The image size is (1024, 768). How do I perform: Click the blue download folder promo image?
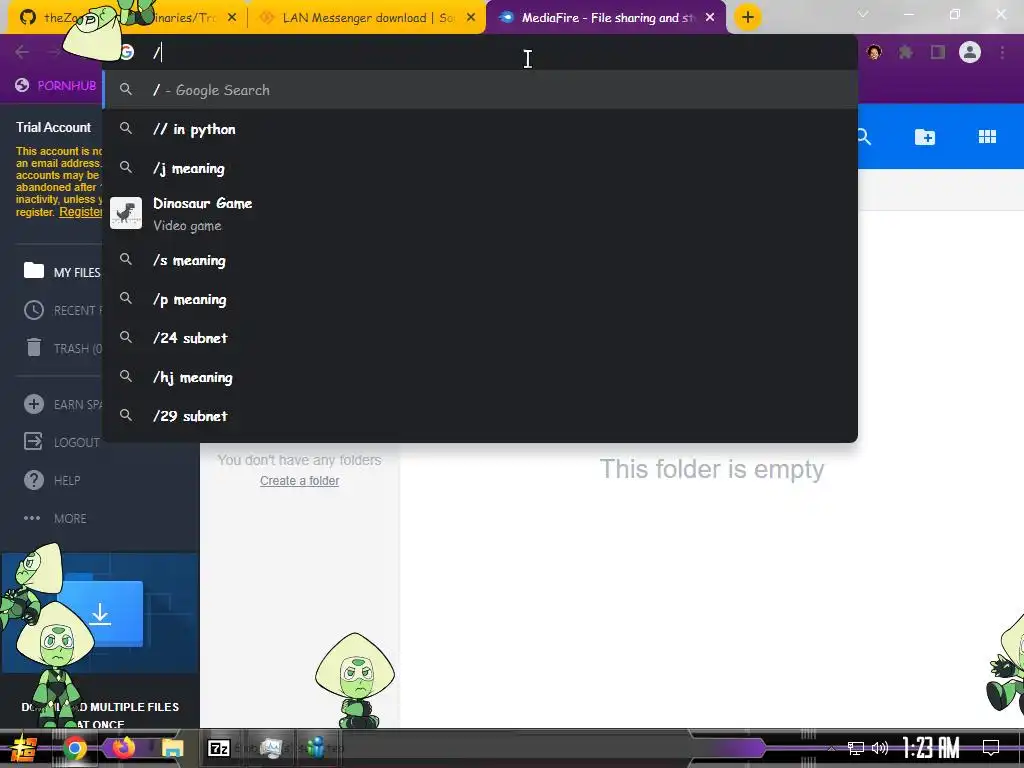pyautogui.click(x=101, y=613)
